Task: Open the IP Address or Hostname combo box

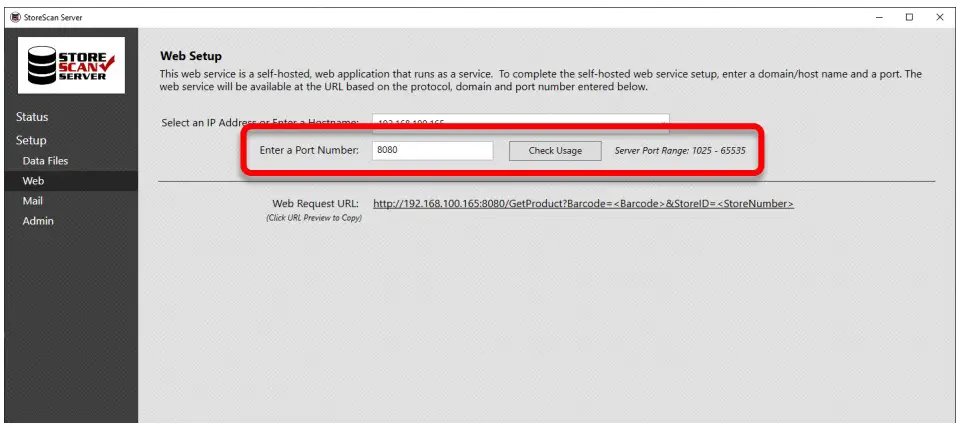Action: coord(521,121)
